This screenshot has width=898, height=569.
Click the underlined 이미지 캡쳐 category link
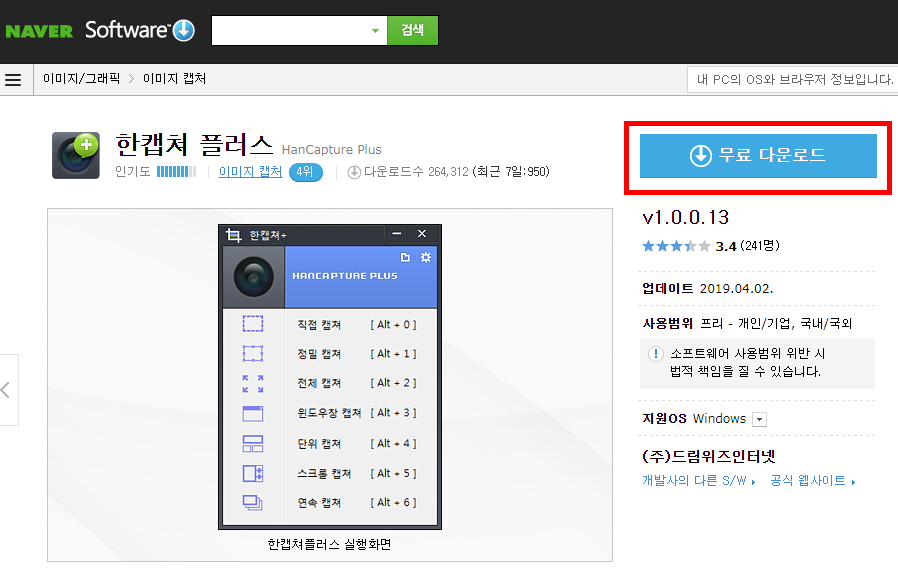(x=250, y=172)
